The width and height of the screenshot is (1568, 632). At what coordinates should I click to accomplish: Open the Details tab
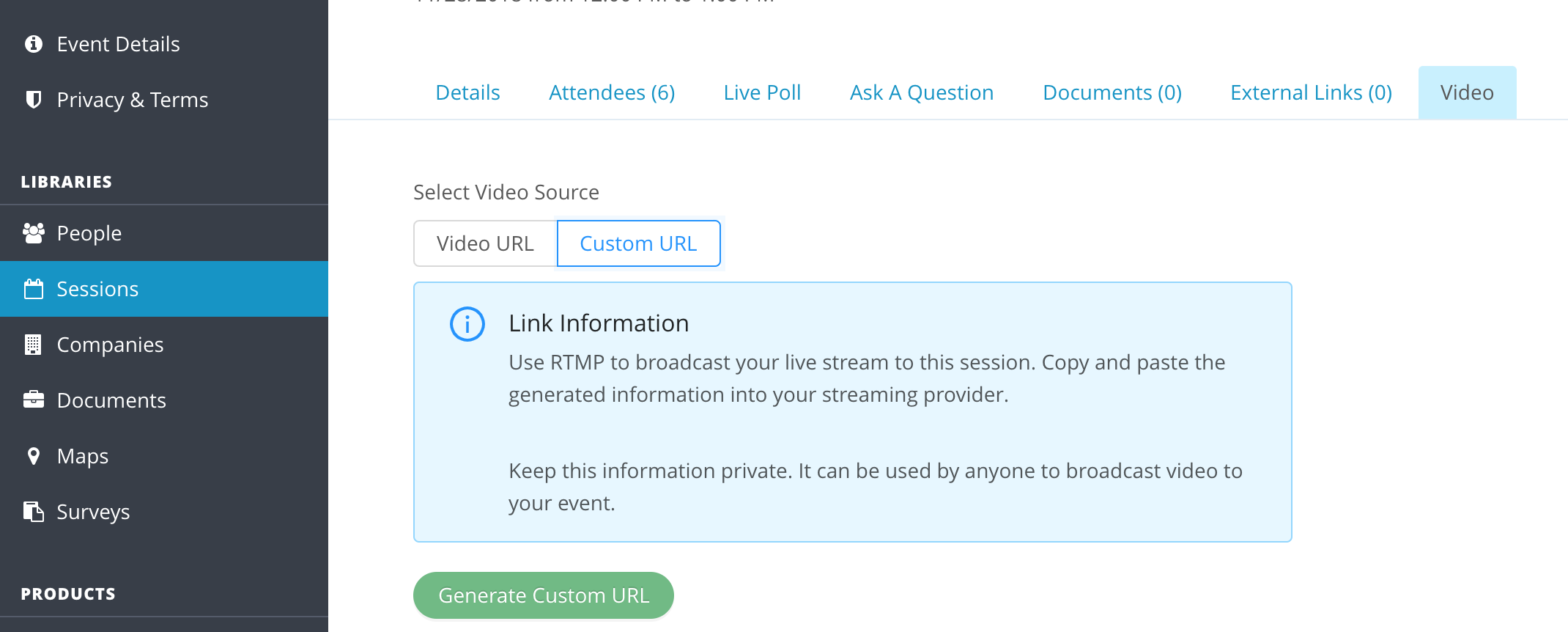point(467,92)
